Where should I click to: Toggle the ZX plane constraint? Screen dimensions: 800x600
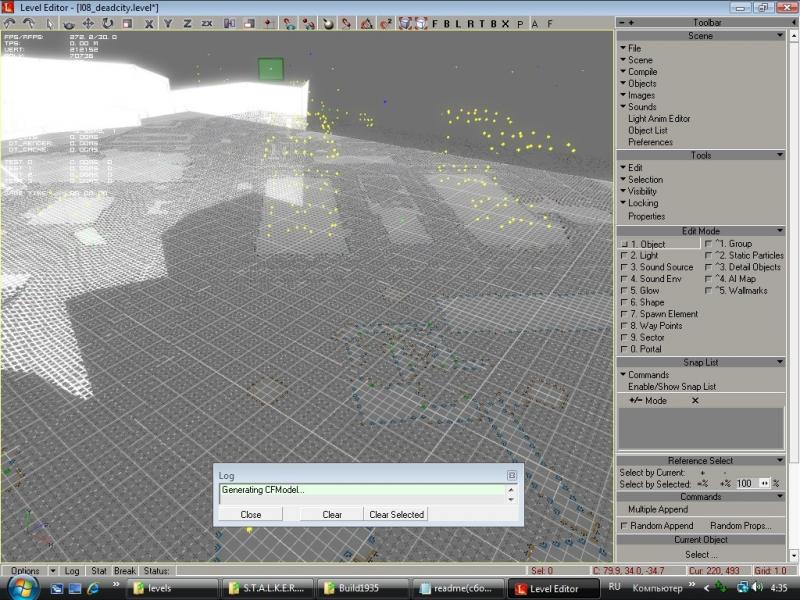click(206, 23)
